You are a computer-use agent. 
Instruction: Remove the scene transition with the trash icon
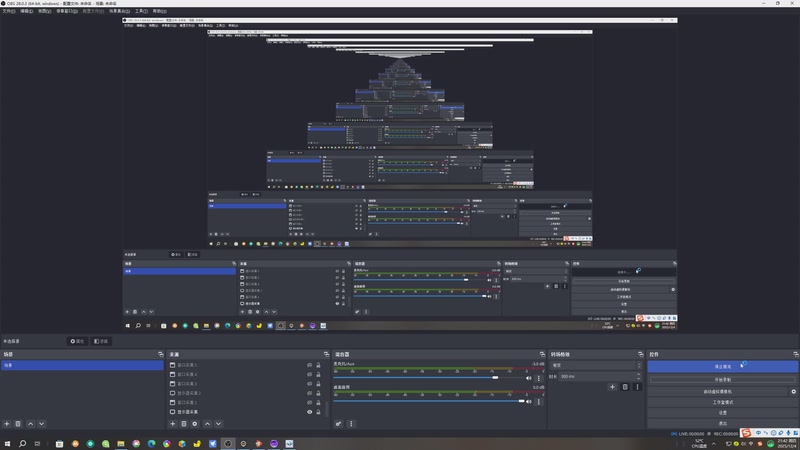tap(625, 387)
